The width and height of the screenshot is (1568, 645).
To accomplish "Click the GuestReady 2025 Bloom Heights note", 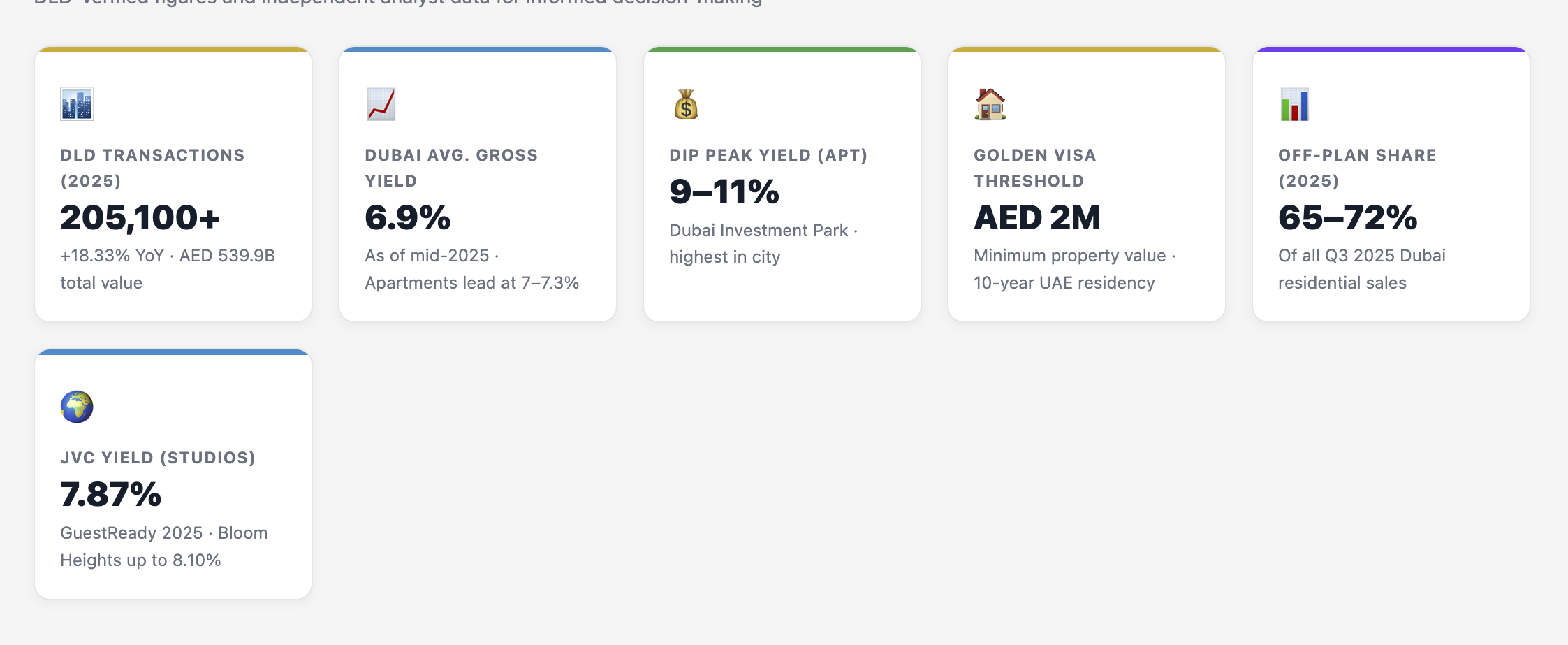I will click(x=164, y=546).
